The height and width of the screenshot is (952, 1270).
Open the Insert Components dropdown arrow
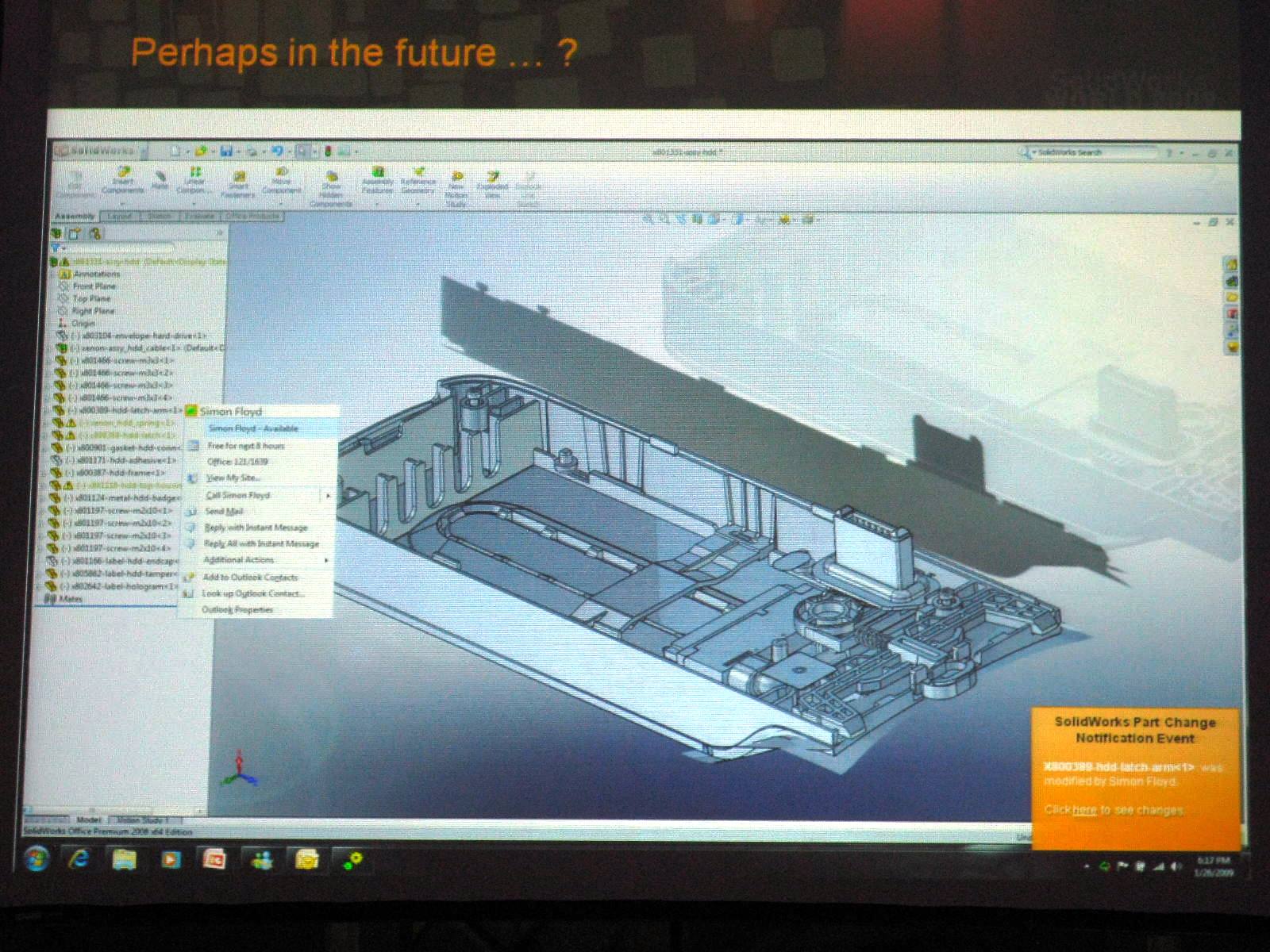pyautogui.click(x=122, y=202)
